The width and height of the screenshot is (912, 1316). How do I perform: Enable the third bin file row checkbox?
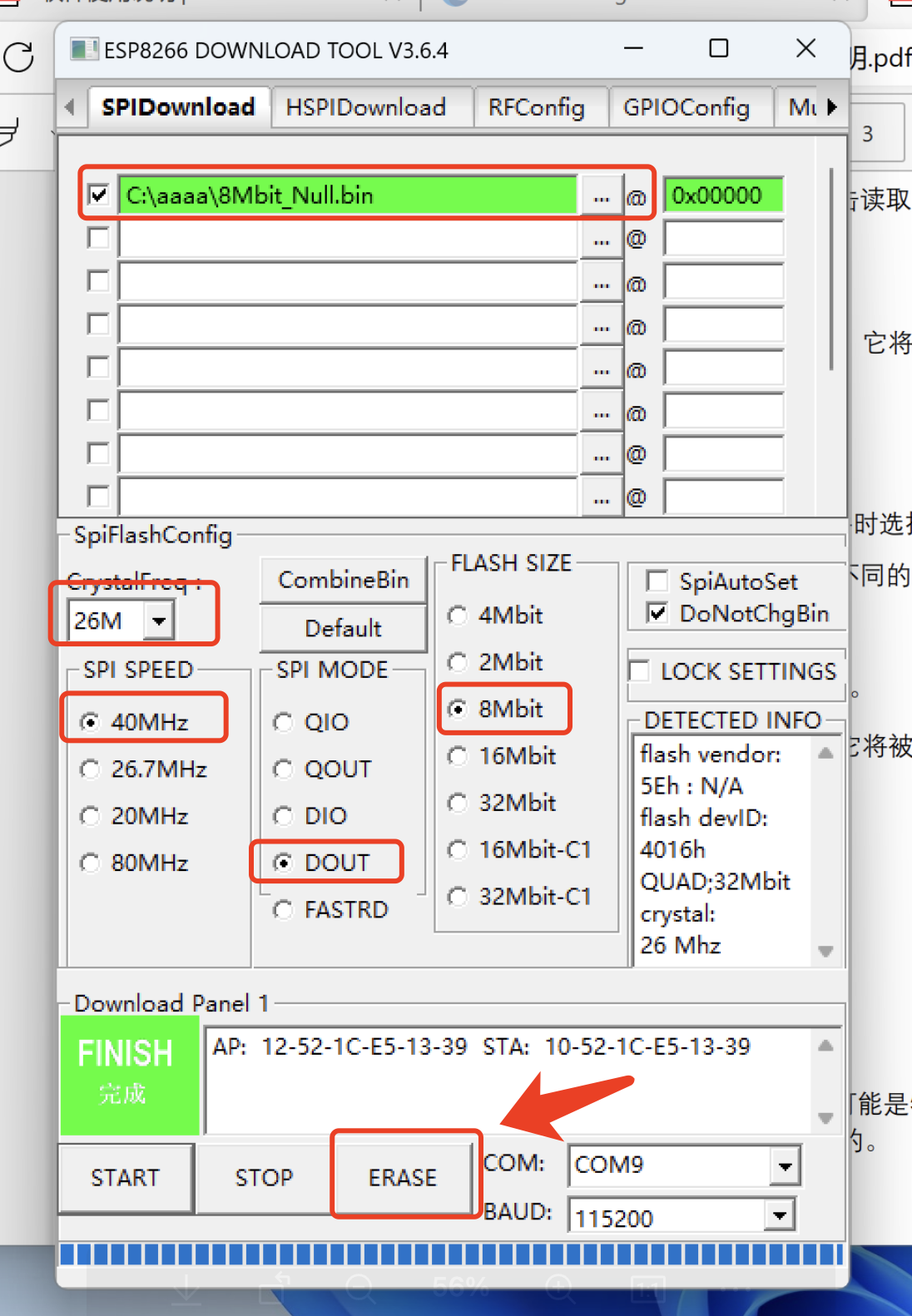point(98,281)
